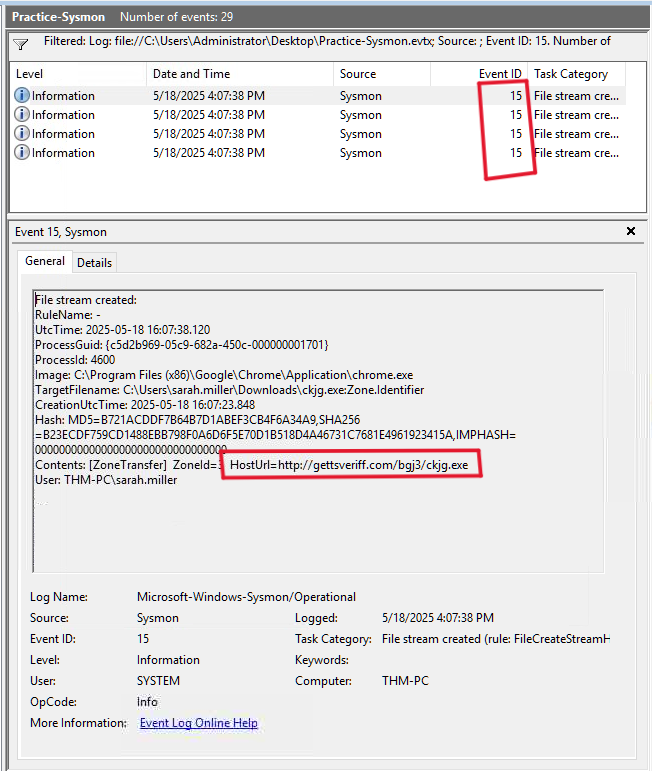Sort by the Date and Time column
This screenshot has height=771, width=652.
click(x=192, y=74)
